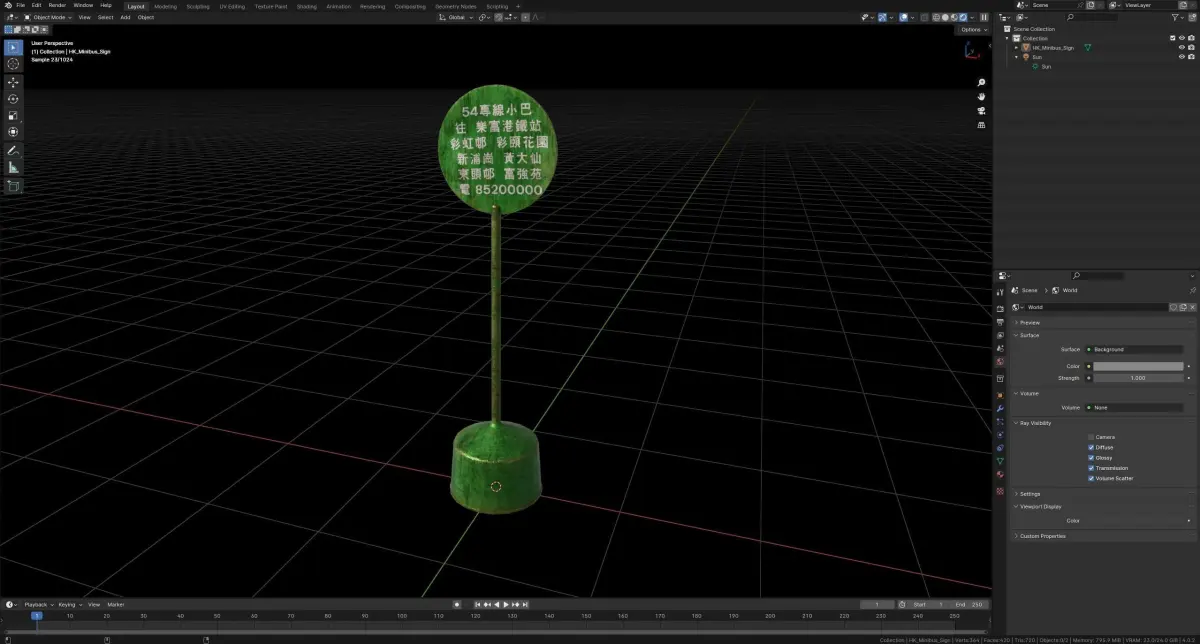The image size is (1200, 644).
Task: Select the Scale tool
Action: 13,116
